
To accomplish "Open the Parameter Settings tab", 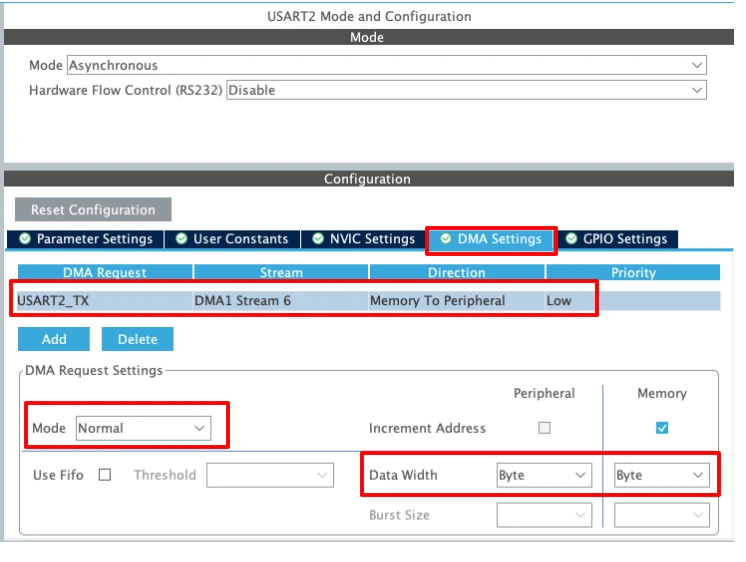I will (85, 239).
